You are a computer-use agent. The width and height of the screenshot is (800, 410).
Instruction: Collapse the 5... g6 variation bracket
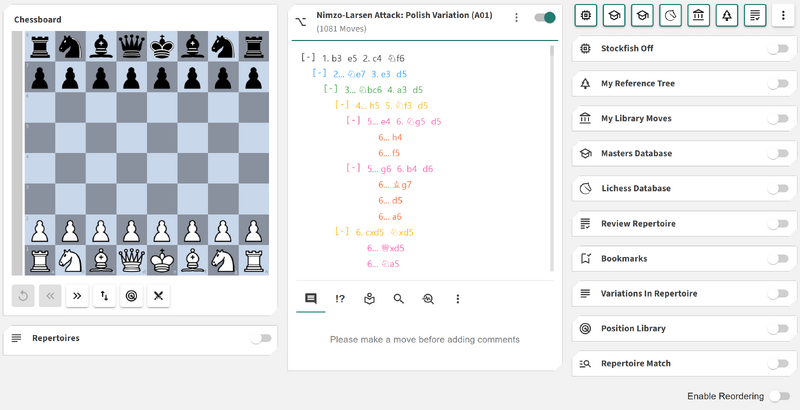[x=352, y=168]
